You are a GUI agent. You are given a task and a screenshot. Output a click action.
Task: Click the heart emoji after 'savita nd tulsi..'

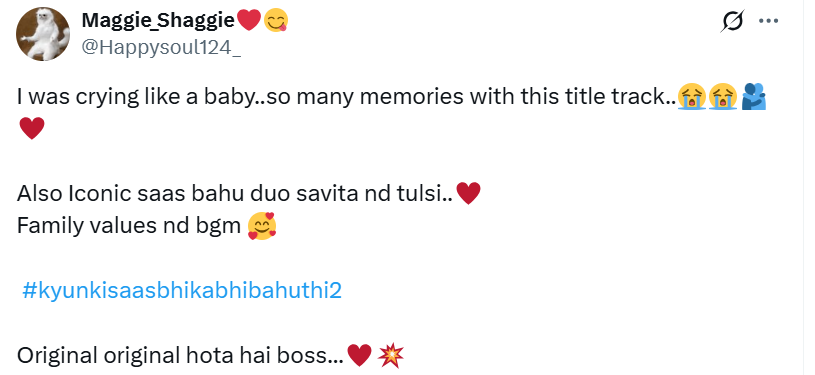468,193
